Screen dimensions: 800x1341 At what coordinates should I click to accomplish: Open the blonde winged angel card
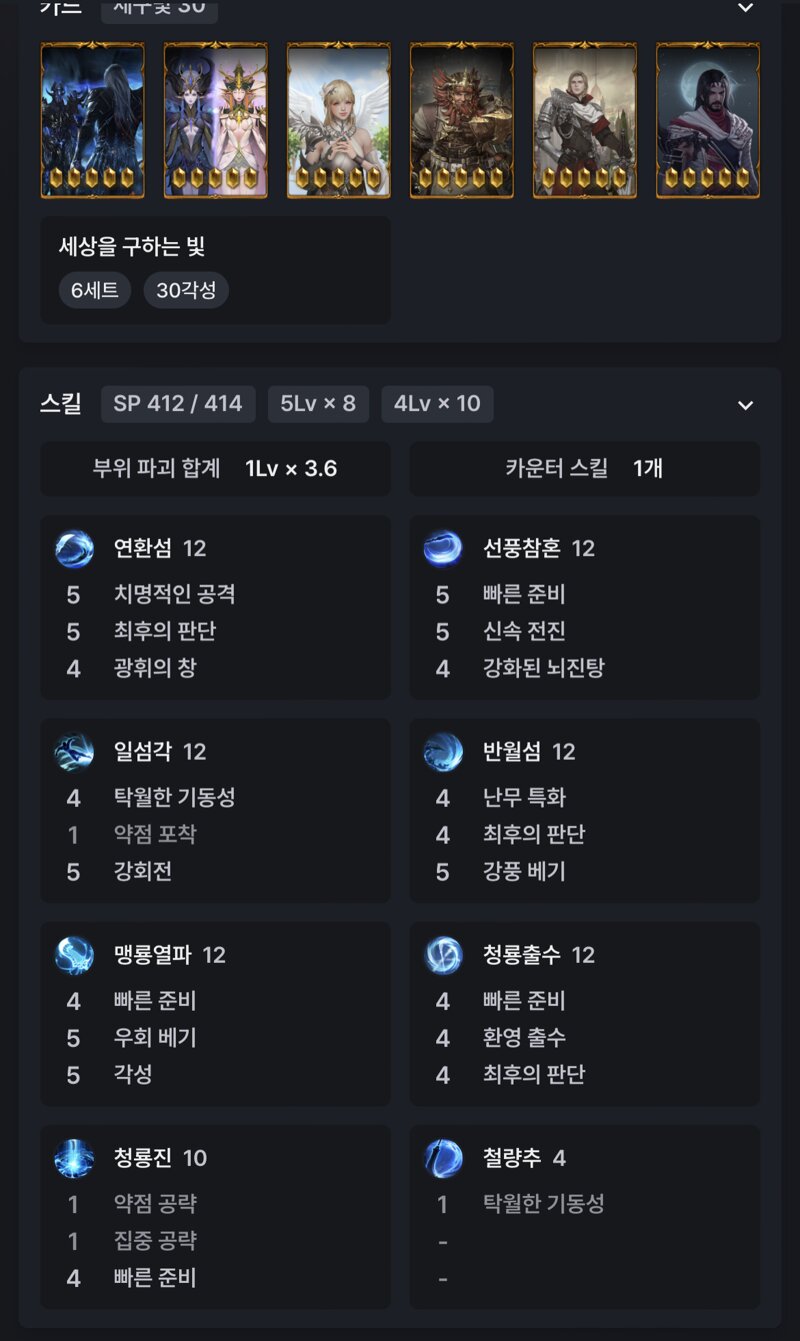338,120
